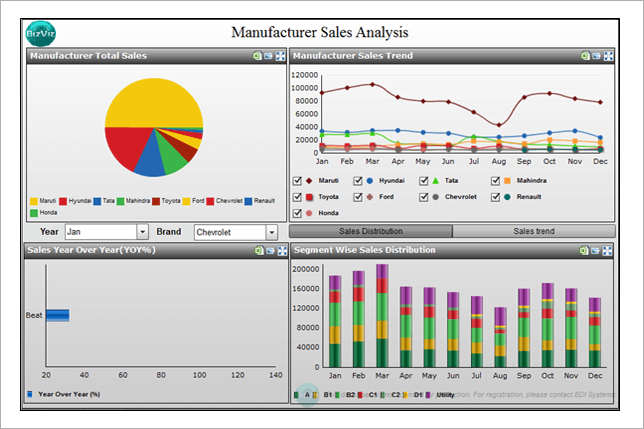Click middle window icon in Sales Year Over Year header
Screen dimensions: 644x429
[270, 250]
